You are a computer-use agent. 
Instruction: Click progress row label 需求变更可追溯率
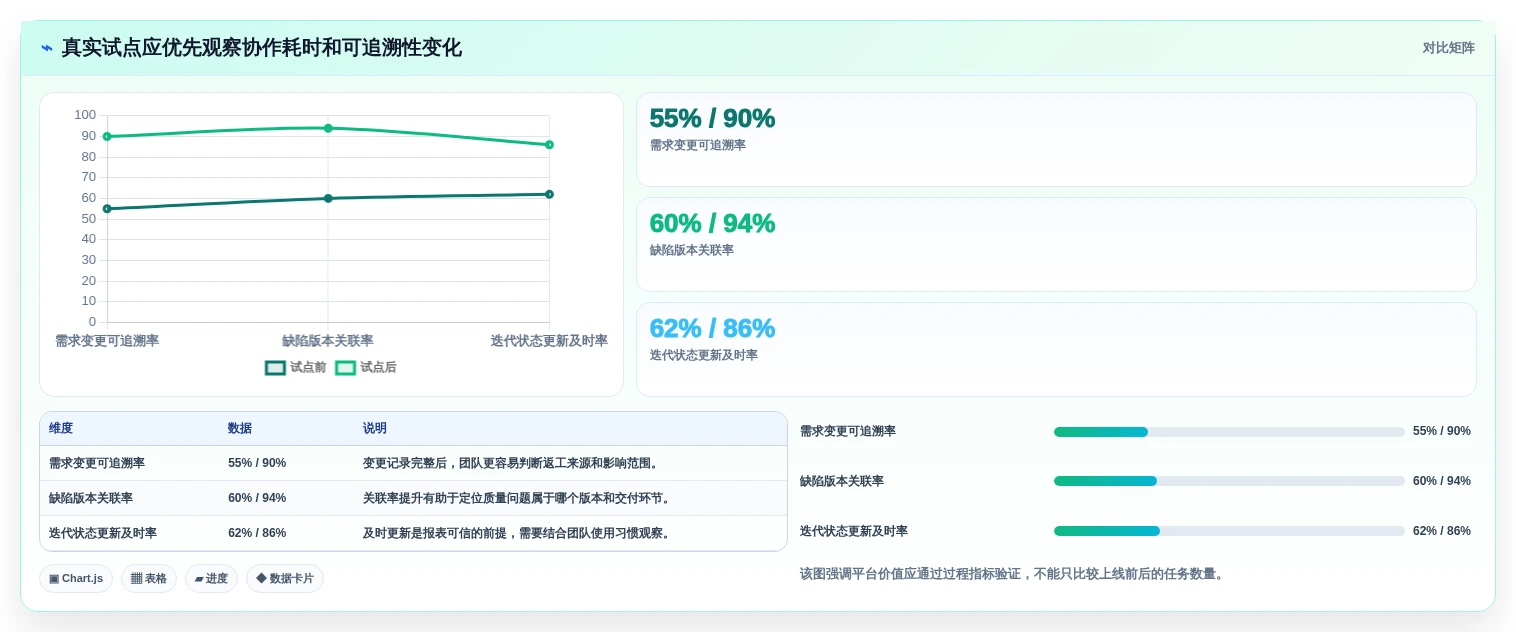pos(848,432)
